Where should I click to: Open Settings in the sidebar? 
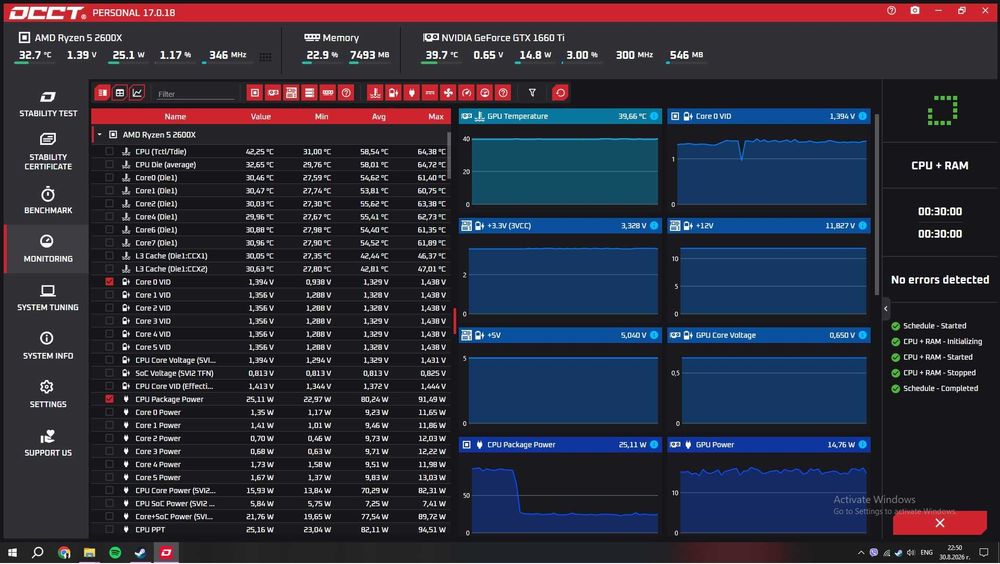[48, 394]
